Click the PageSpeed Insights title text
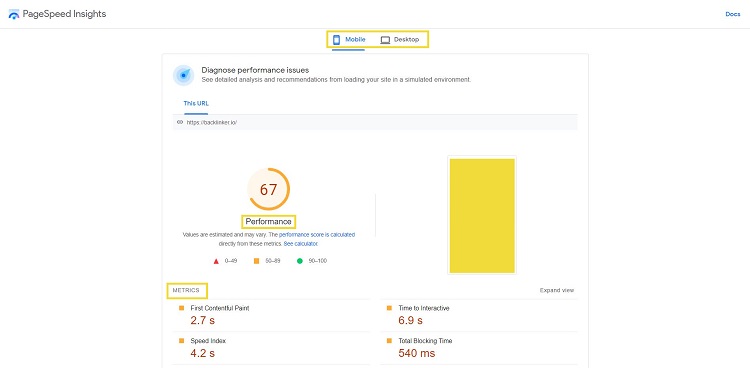This screenshot has height=368, width=750. click(x=65, y=14)
